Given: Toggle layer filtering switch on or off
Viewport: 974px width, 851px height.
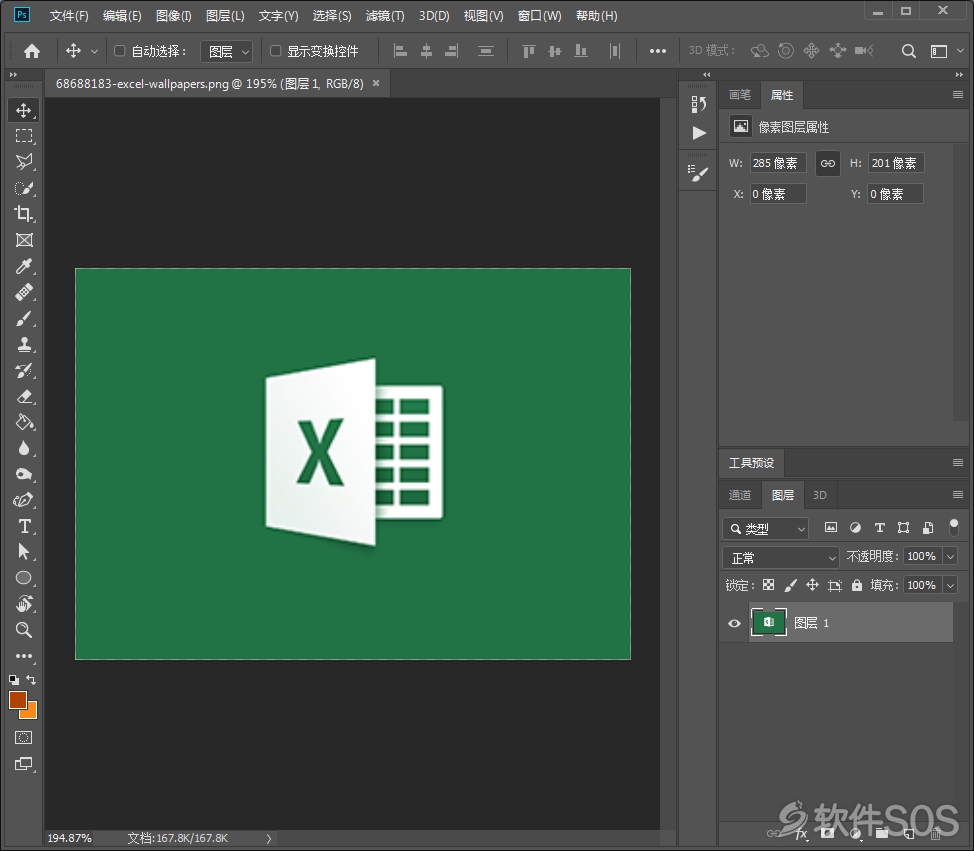Looking at the screenshot, I should point(954,527).
